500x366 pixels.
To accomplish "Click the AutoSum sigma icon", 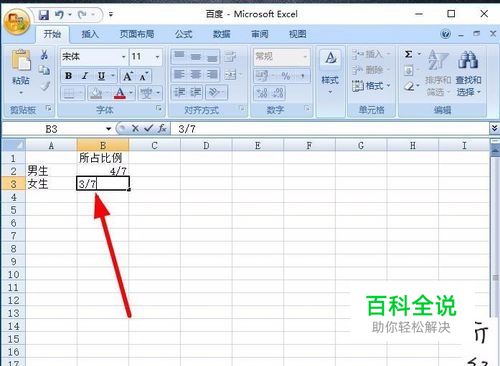I will [409, 54].
